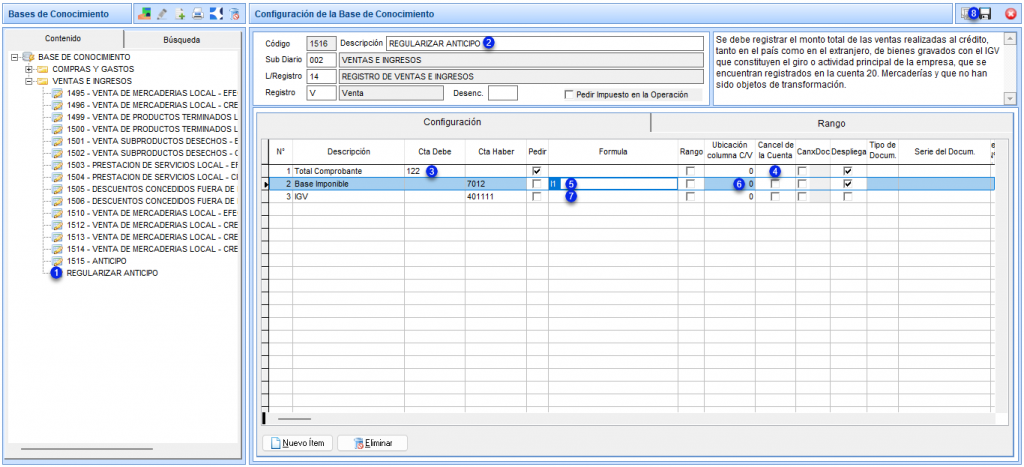Switch to the Contenido tab
The image size is (1024, 467).
63,39
